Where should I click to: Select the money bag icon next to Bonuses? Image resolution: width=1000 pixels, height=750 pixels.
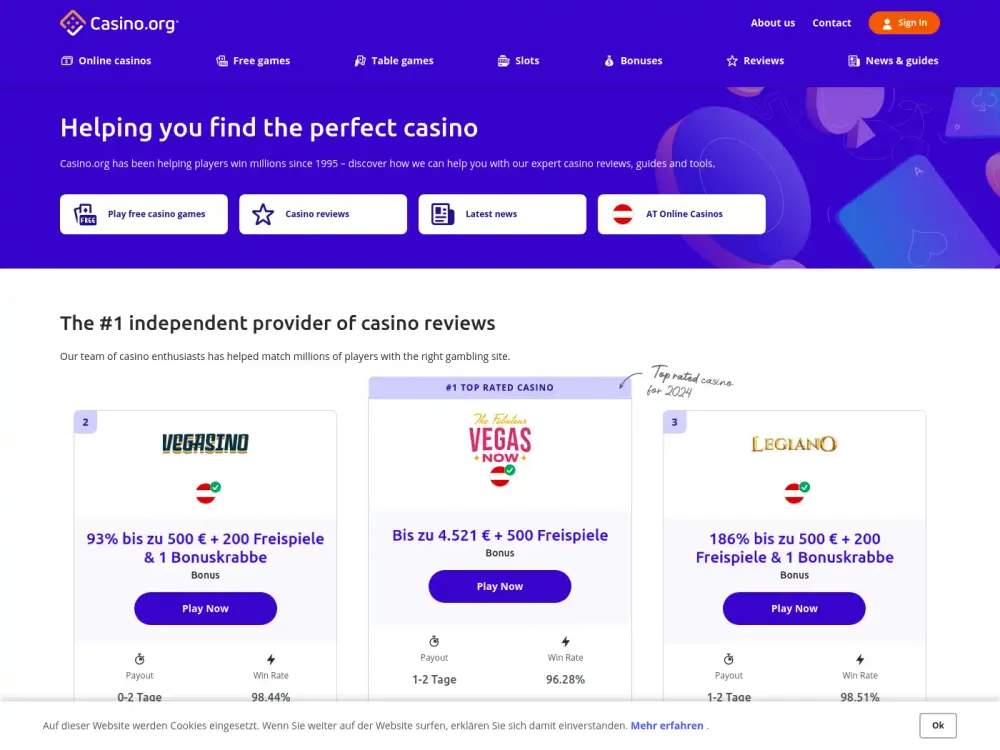click(x=607, y=60)
